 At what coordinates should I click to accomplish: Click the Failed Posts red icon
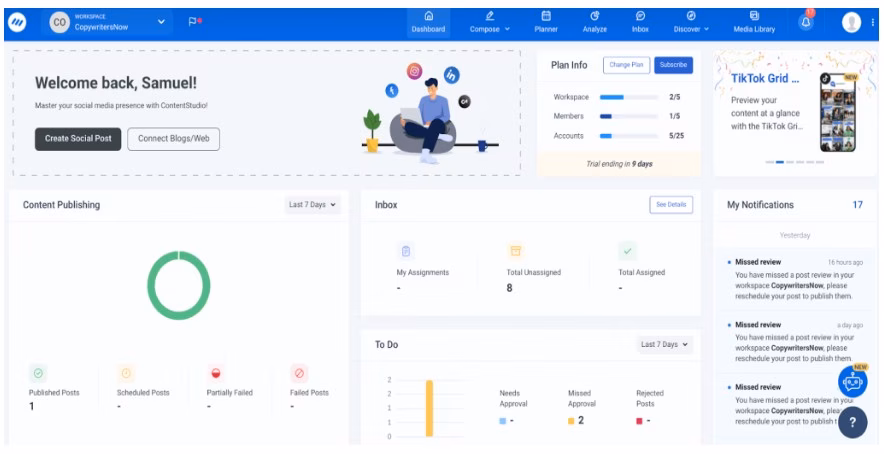pos(299,373)
